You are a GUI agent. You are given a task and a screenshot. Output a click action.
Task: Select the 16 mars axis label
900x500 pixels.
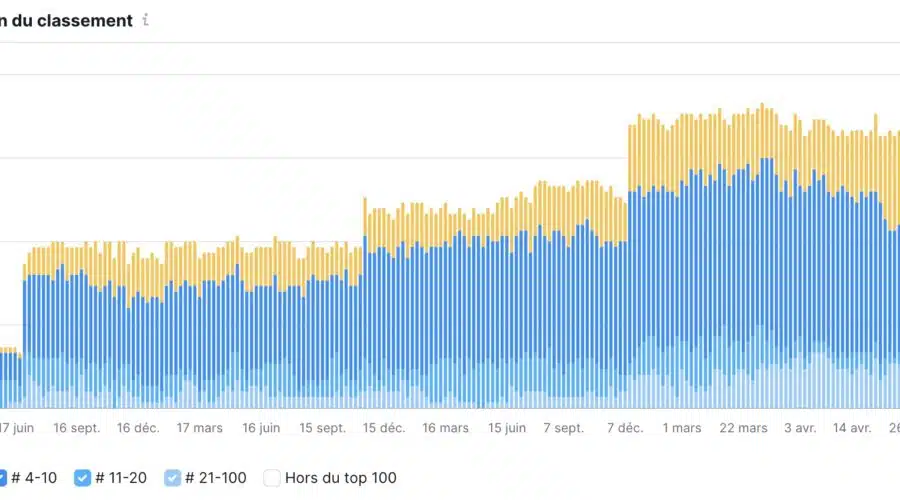(x=445, y=428)
